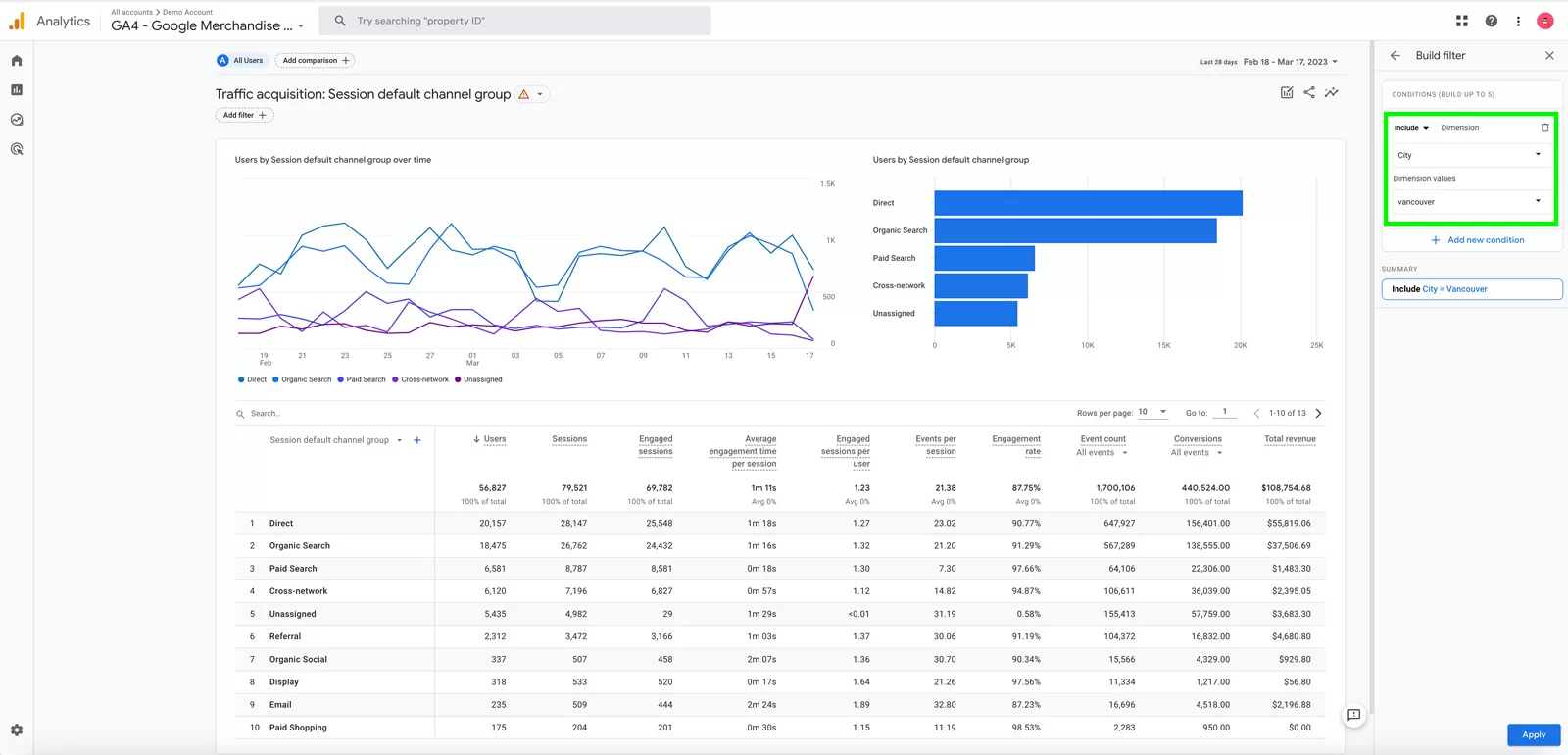The image size is (1568, 755).
Task: Click Add comparison button
Action: click(315, 60)
